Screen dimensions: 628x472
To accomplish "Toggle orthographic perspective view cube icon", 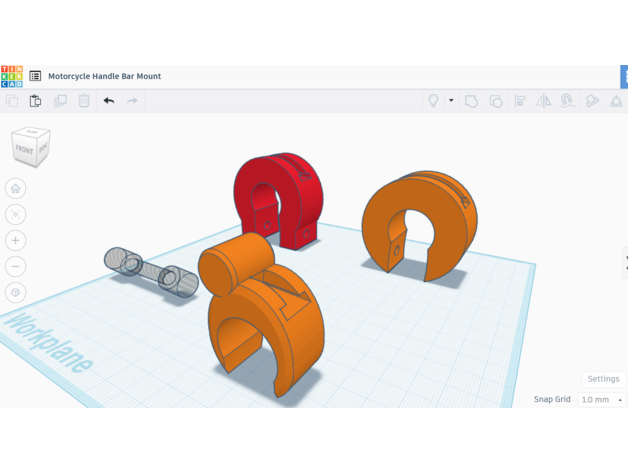I will click(16, 293).
